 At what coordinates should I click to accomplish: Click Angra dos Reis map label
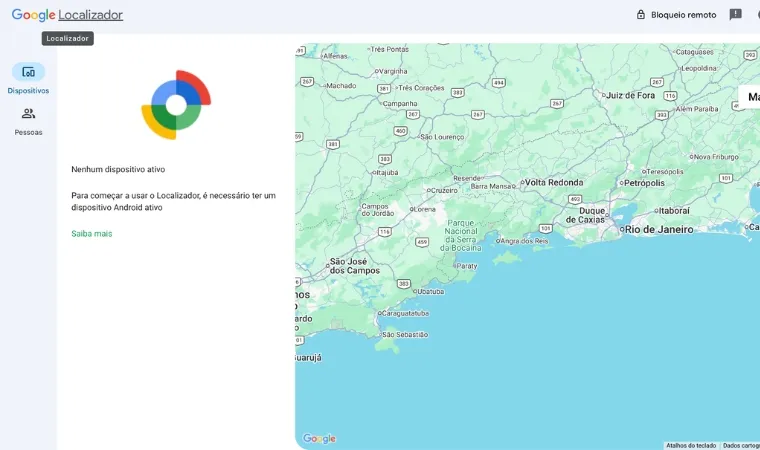pos(524,241)
